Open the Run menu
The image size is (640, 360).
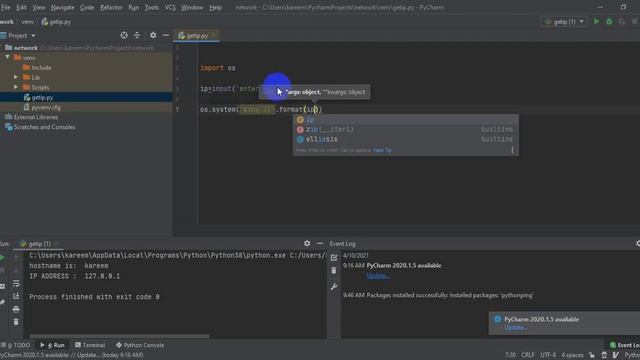pos(133,7)
